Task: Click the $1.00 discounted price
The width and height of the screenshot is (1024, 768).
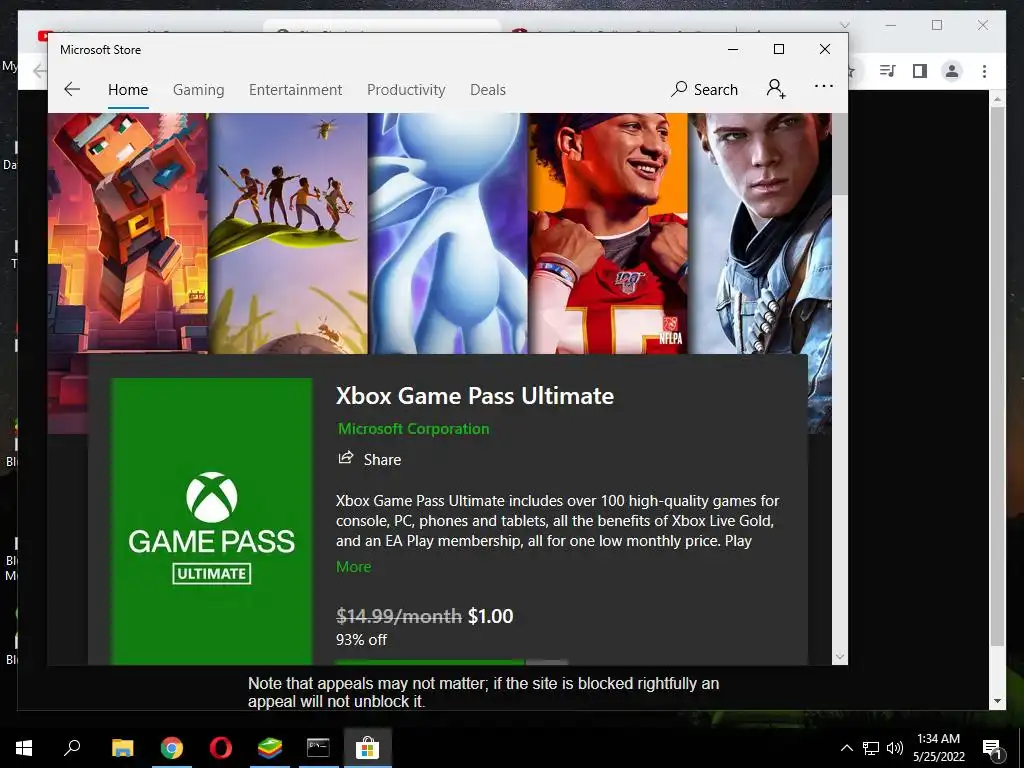Action: [490, 616]
